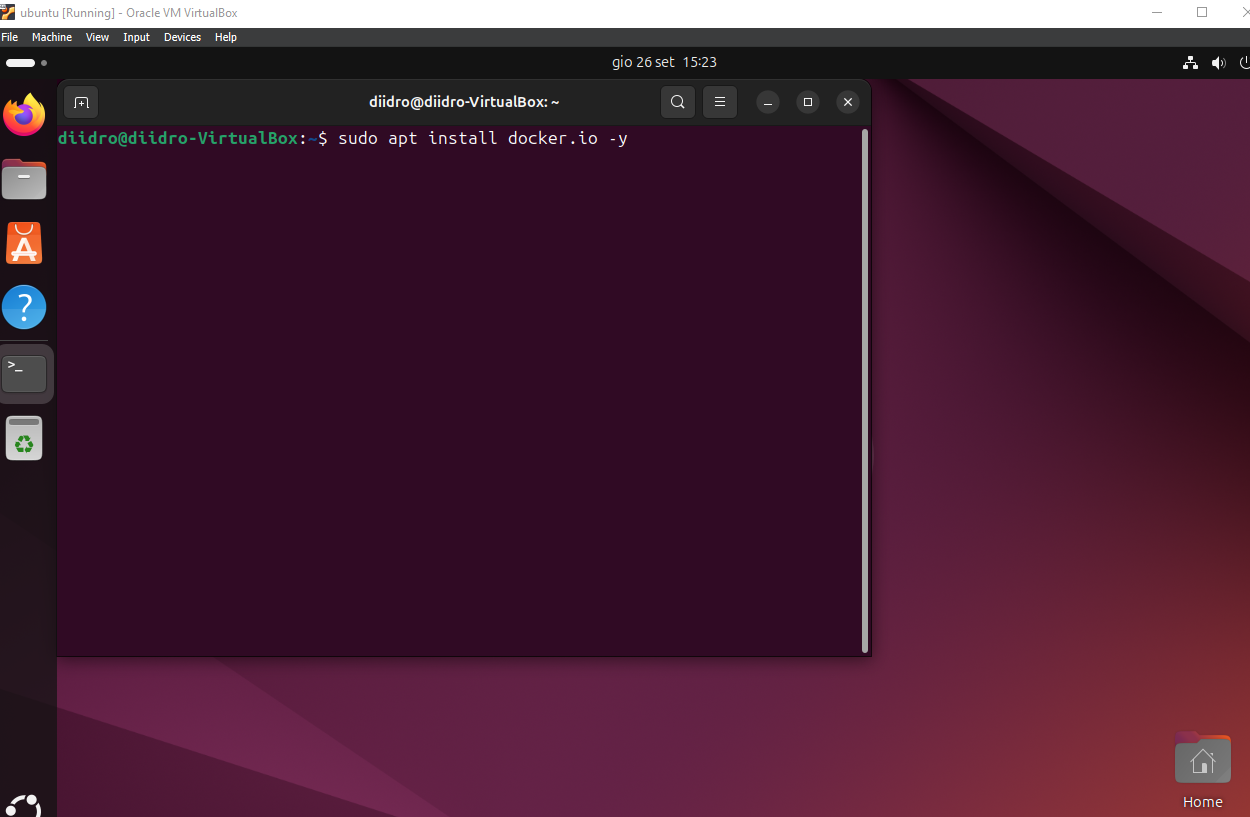Open Firefox from the dock
The height and width of the screenshot is (817, 1250).
click(x=24, y=115)
